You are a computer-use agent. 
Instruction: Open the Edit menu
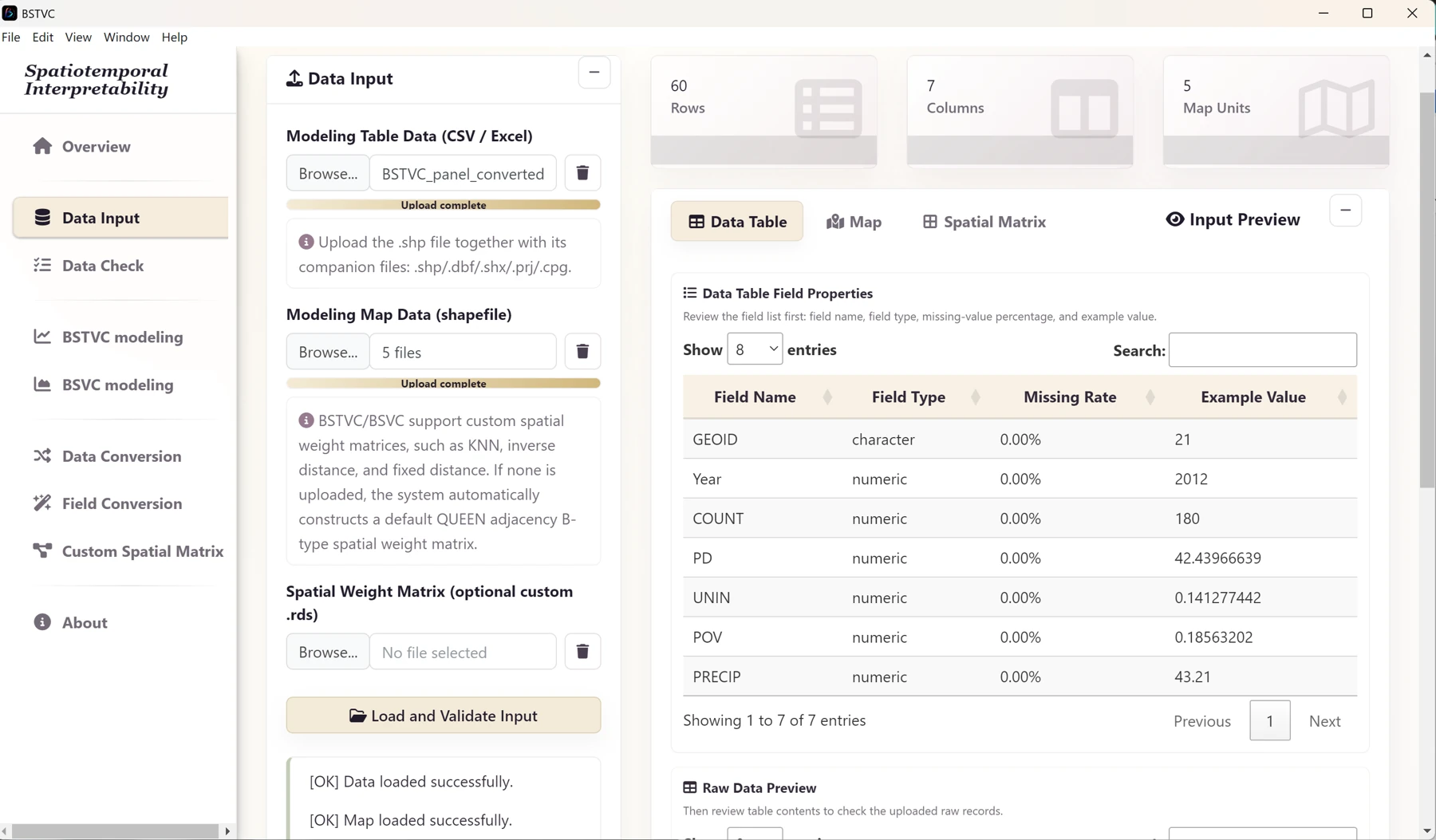tap(43, 37)
